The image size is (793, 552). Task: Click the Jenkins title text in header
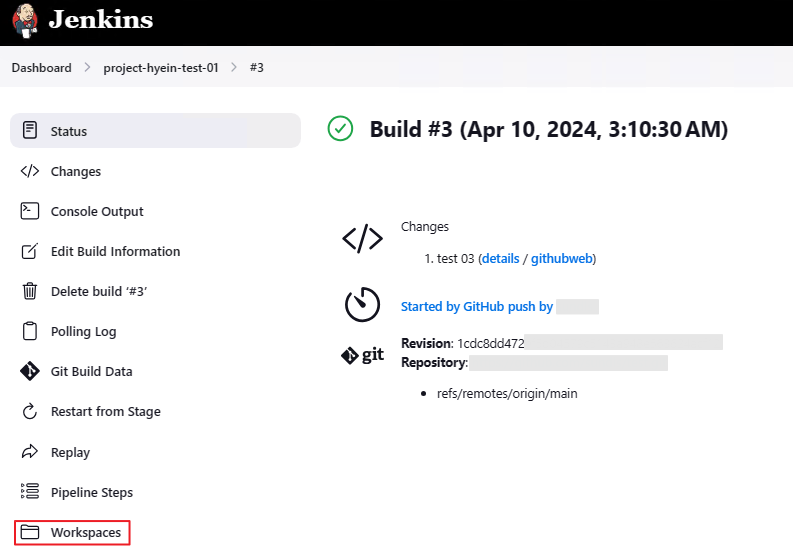(101, 20)
